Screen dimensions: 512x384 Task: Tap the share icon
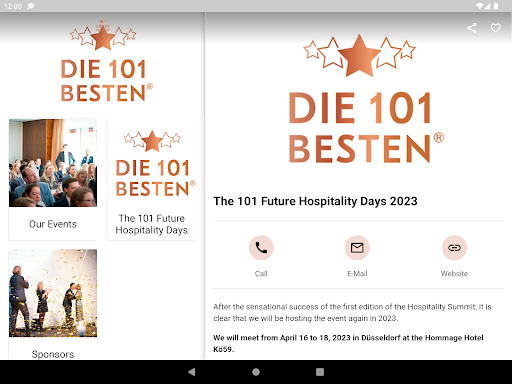point(471,28)
